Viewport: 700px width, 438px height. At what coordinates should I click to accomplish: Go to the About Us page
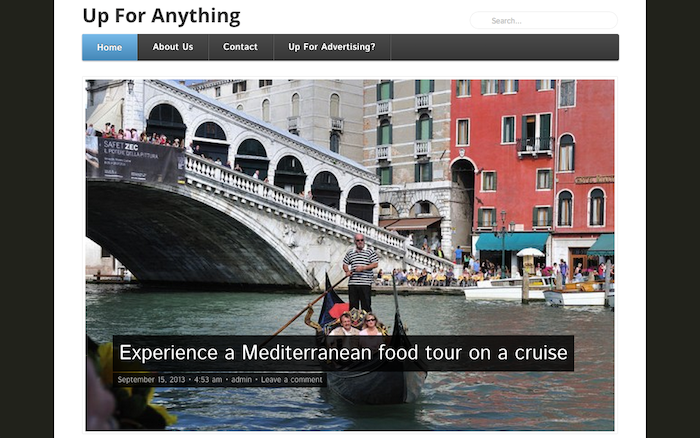173,47
